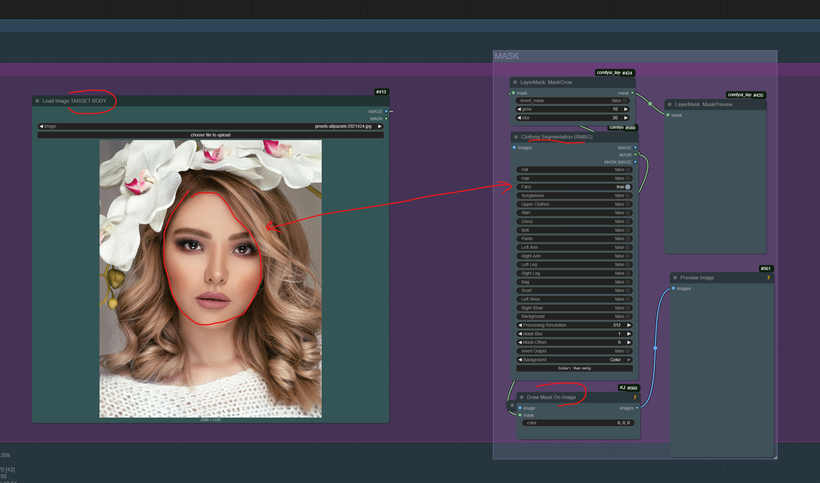Image resolution: width=820 pixels, height=483 pixels.
Task: Enable the Hair segmentation toggle
Action: [627, 178]
